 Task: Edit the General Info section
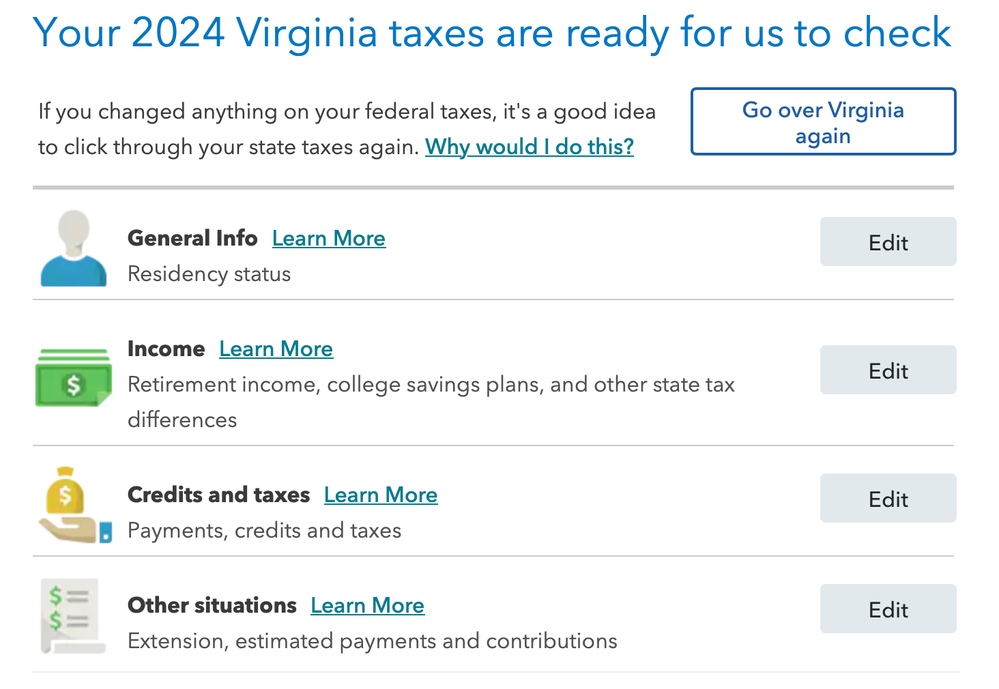pyautogui.click(x=888, y=242)
